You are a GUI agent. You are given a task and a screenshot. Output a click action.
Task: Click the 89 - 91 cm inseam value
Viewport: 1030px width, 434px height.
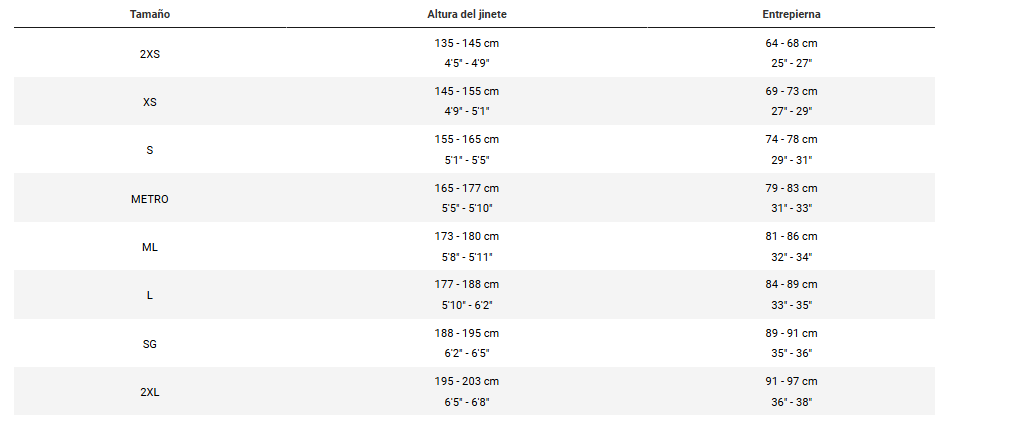coord(791,333)
